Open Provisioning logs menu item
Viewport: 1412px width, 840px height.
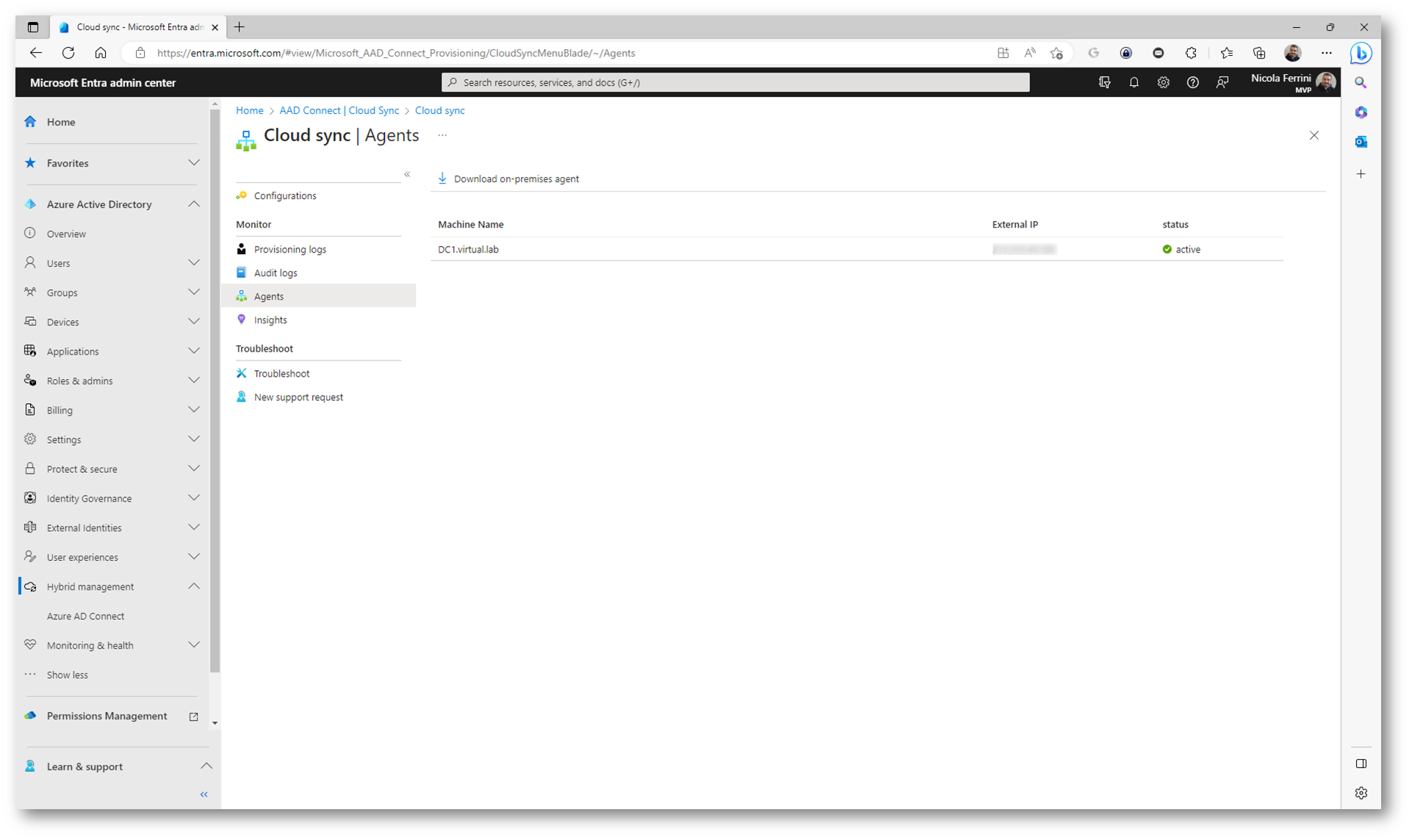coord(289,250)
